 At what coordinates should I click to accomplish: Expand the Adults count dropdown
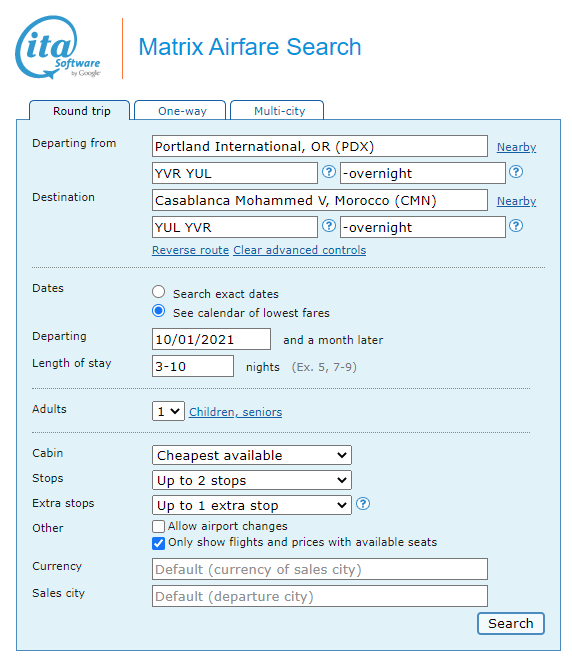[168, 411]
